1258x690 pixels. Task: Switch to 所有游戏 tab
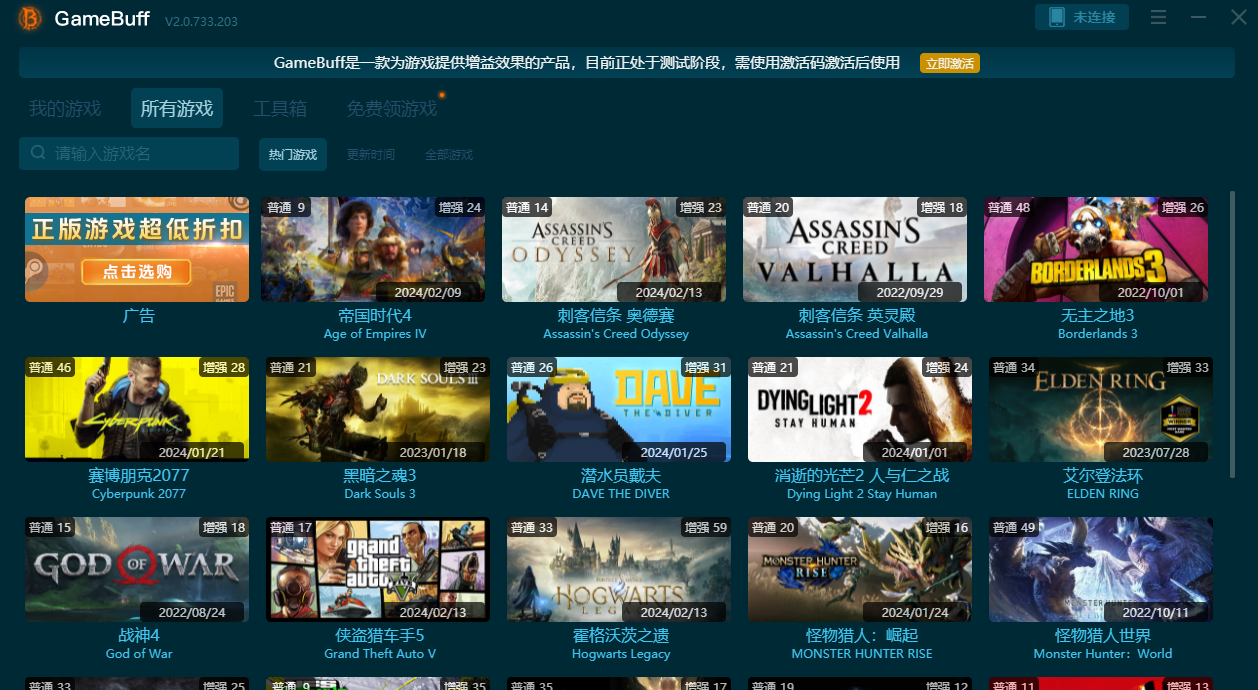click(177, 108)
